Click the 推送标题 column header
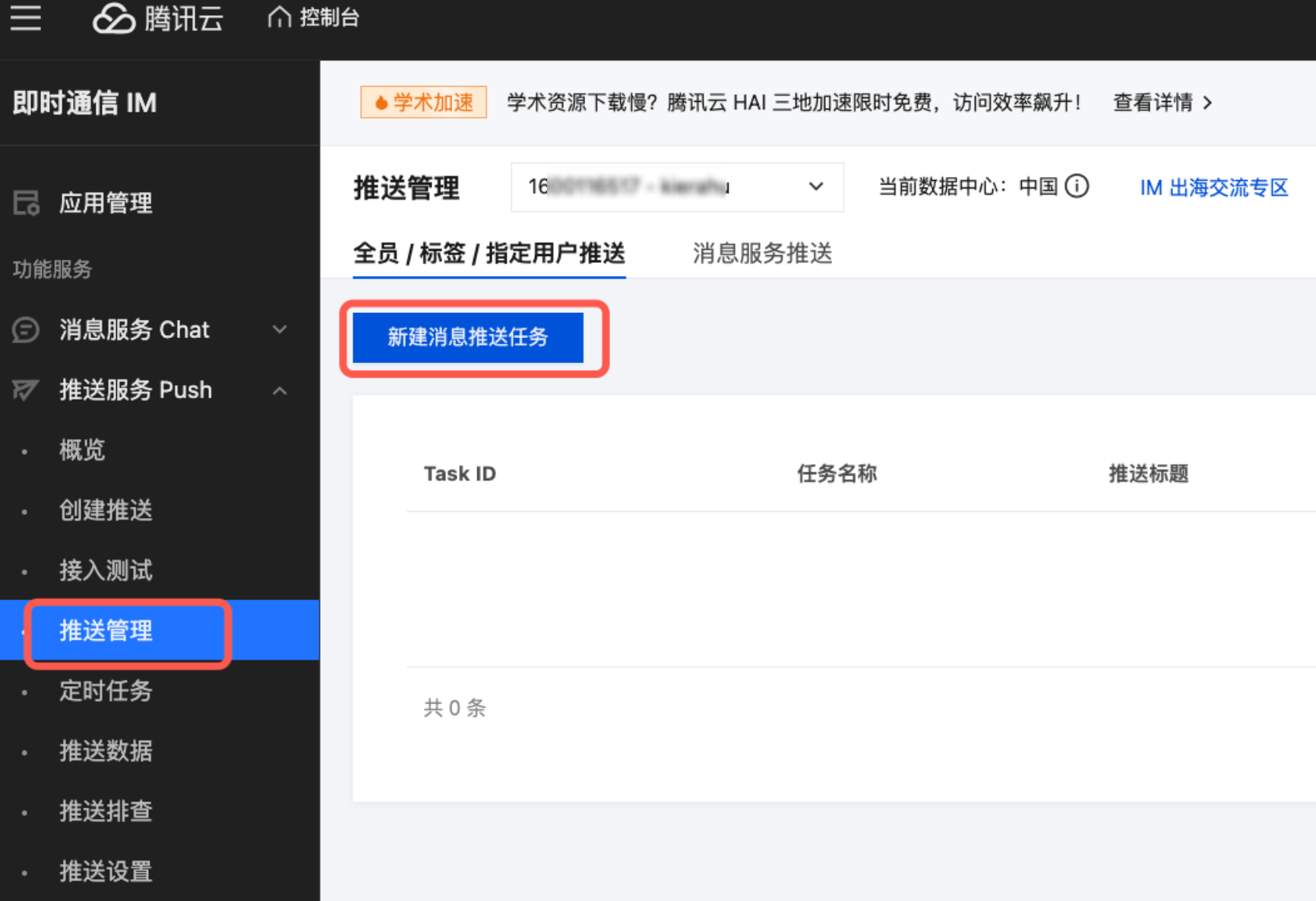The width and height of the screenshot is (1316, 901). 1148,473
